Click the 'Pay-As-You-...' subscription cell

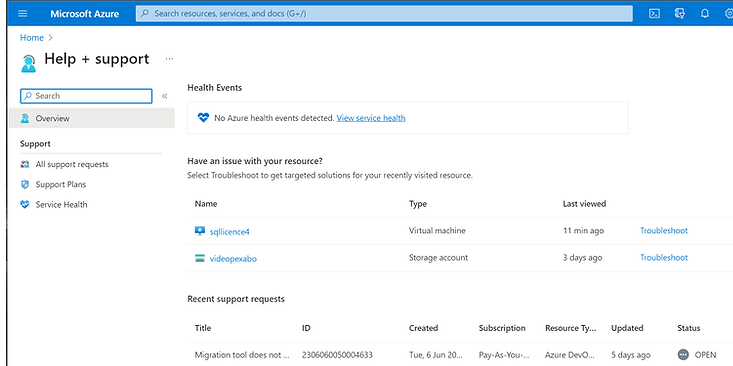click(x=504, y=355)
